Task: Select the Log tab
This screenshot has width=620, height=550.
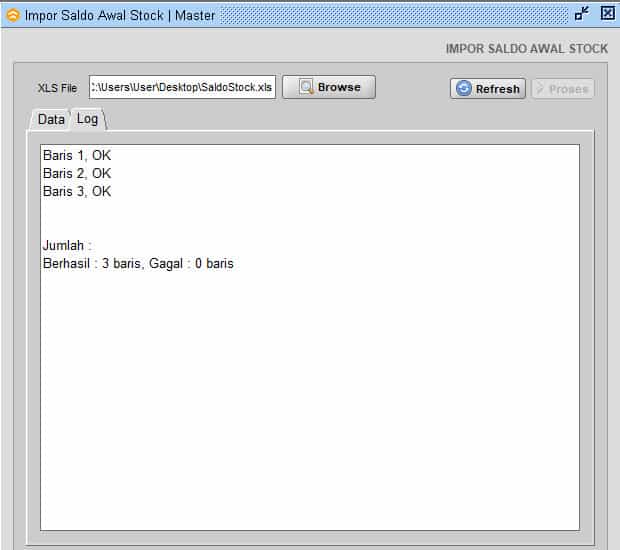Action: [88, 119]
